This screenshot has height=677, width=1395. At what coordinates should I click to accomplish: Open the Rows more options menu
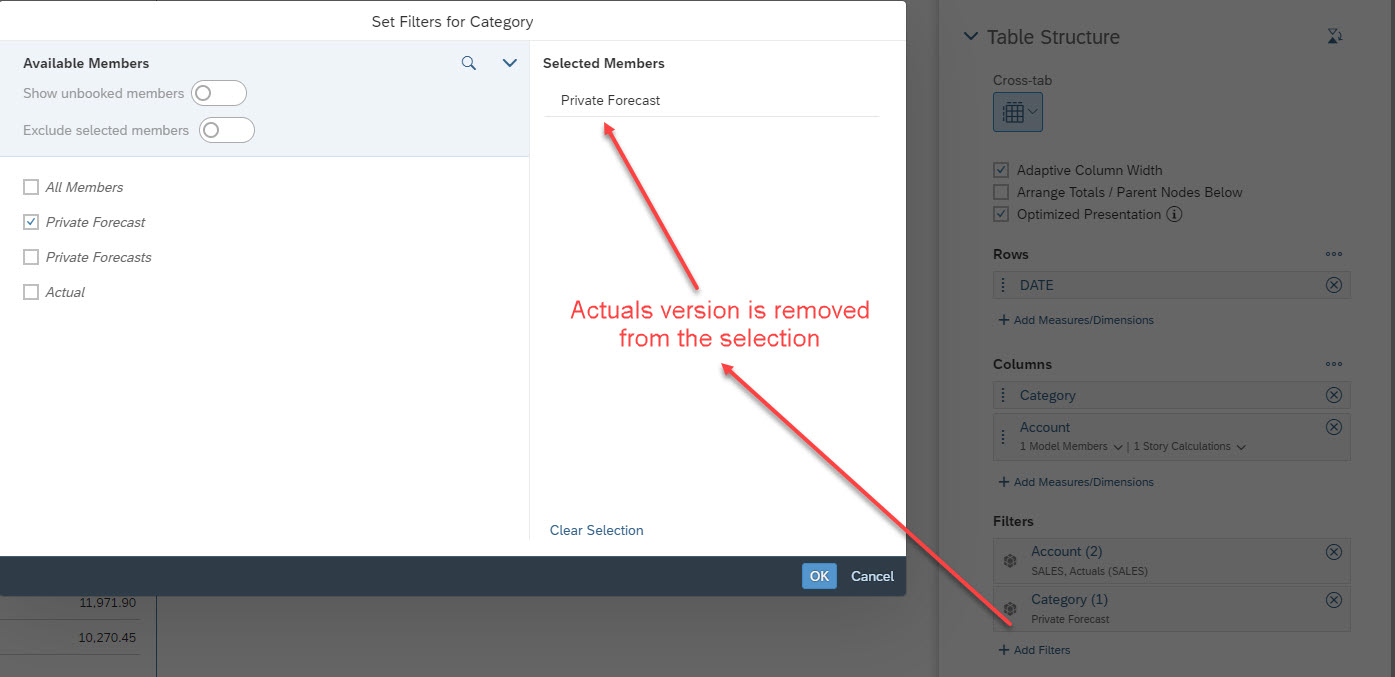(1333, 254)
